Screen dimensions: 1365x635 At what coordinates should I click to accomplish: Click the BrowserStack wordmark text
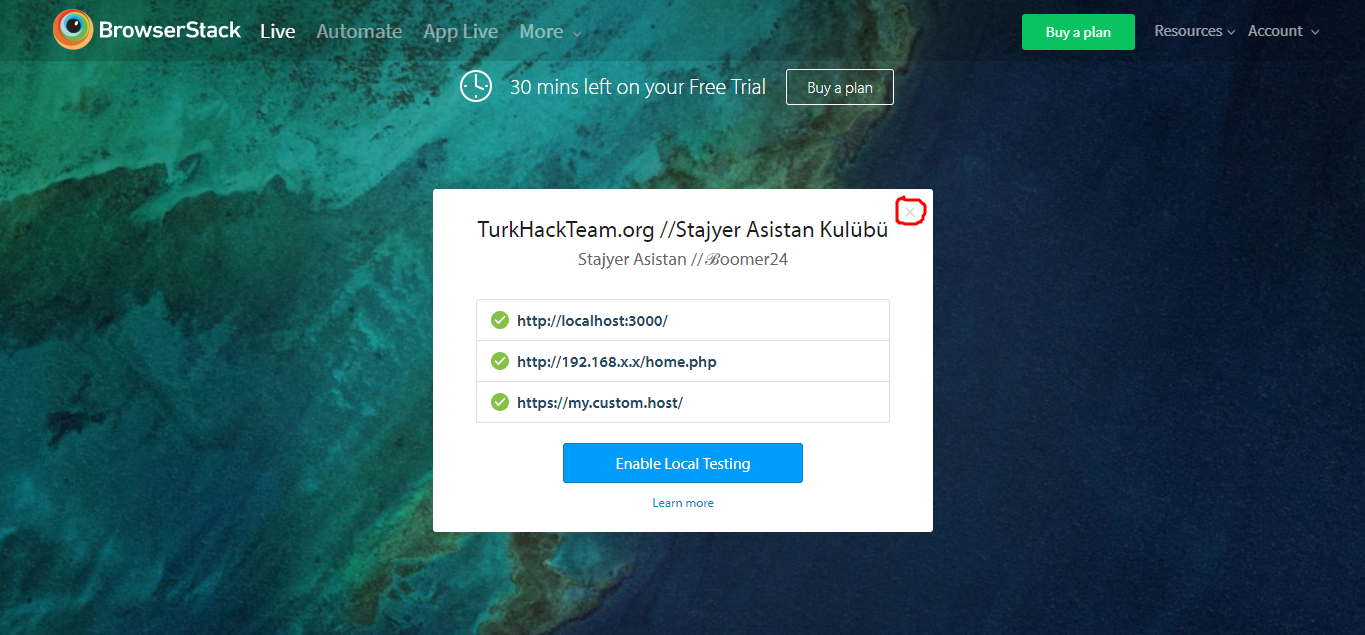[x=170, y=30]
